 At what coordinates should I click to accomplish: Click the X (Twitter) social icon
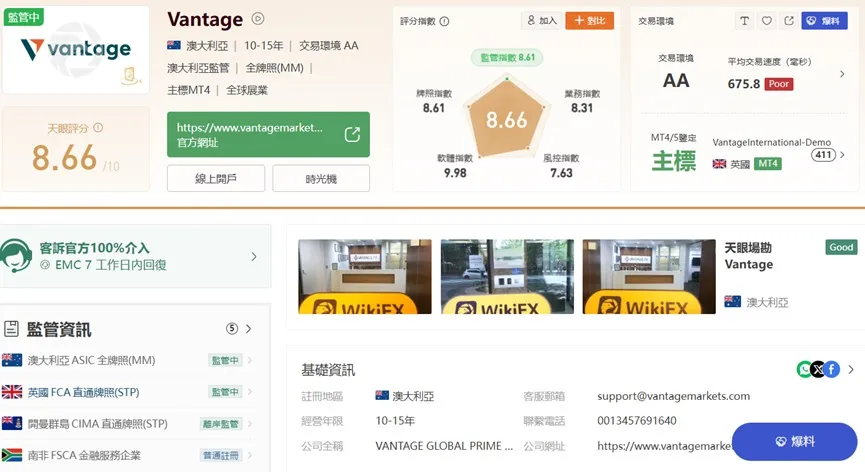[818, 369]
